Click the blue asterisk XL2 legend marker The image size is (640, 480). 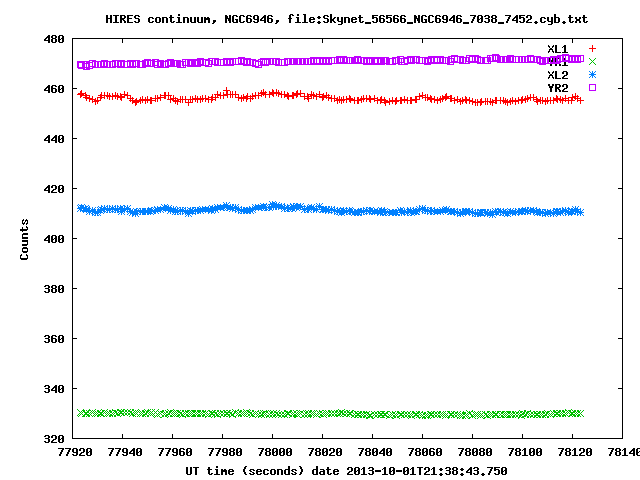pyautogui.click(x=592, y=75)
